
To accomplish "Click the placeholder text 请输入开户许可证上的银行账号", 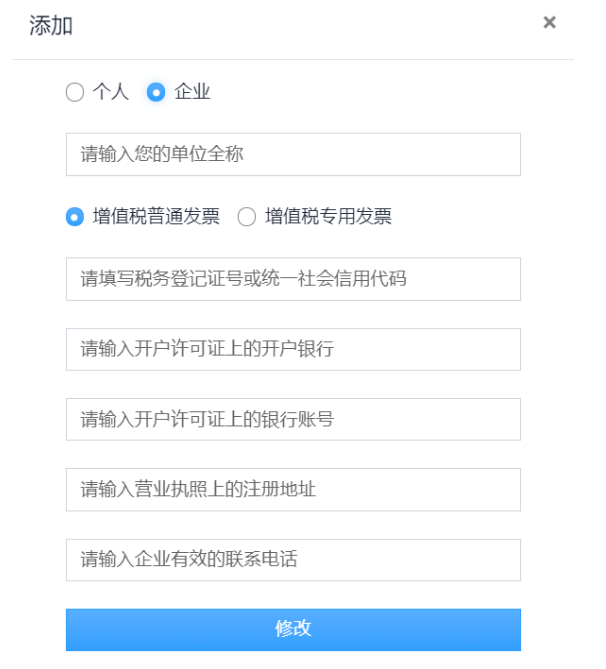I will click(x=207, y=419).
